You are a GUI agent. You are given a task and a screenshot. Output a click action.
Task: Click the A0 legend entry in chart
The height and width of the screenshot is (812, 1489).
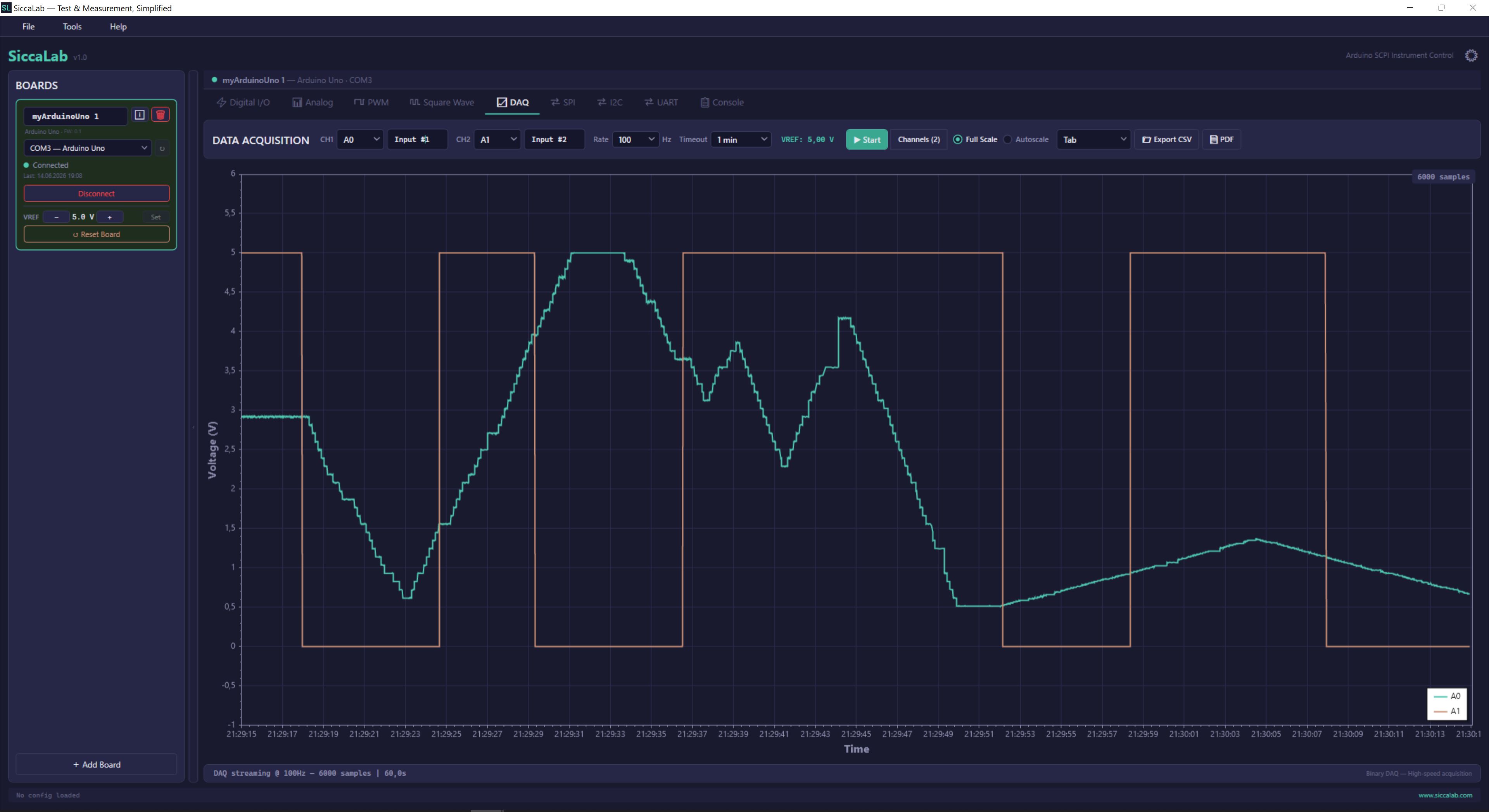pyautogui.click(x=1448, y=696)
